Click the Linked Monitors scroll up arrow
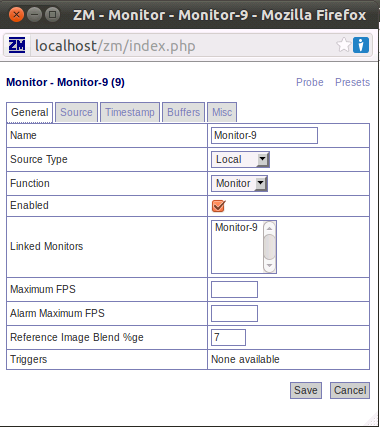 pos(269,228)
